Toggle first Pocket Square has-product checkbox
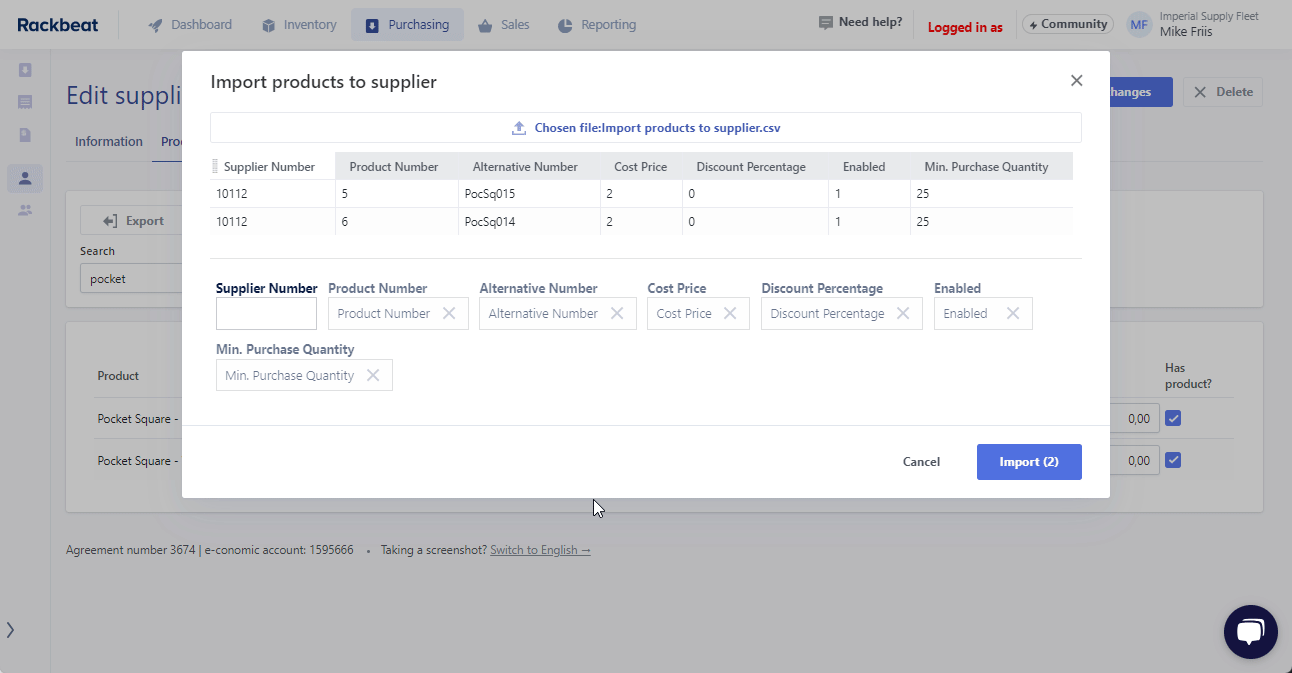This screenshot has width=1292, height=673. click(1173, 419)
